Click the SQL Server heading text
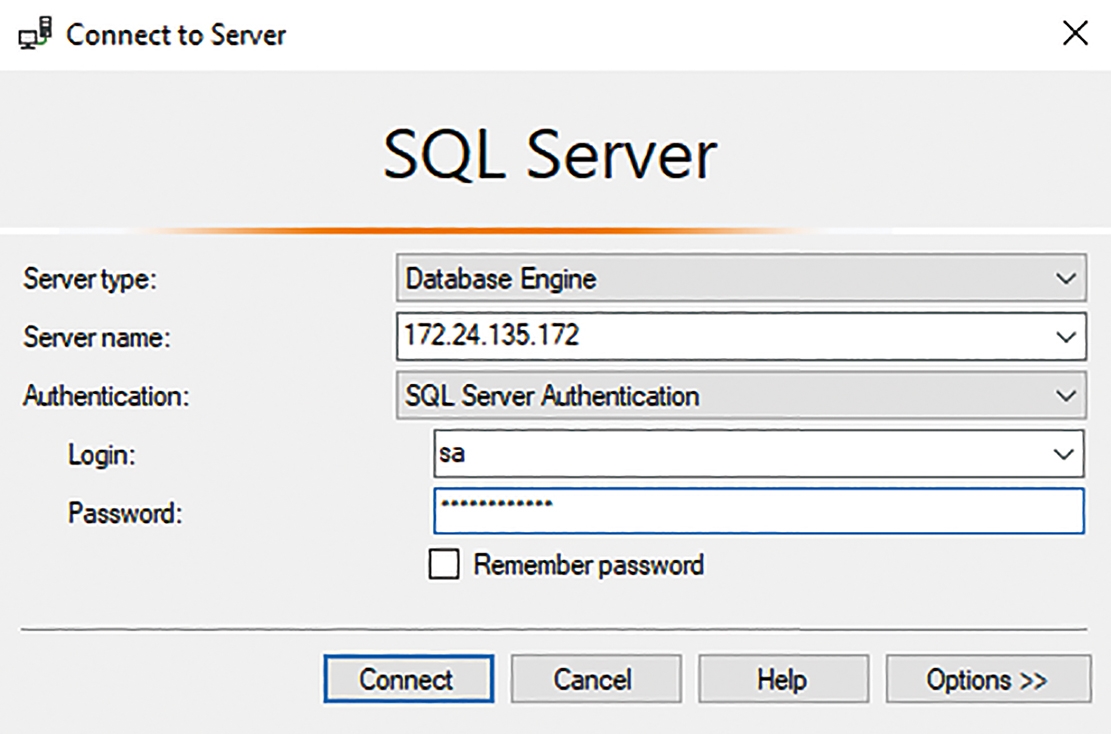This screenshot has width=1111, height=734. (x=550, y=154)
